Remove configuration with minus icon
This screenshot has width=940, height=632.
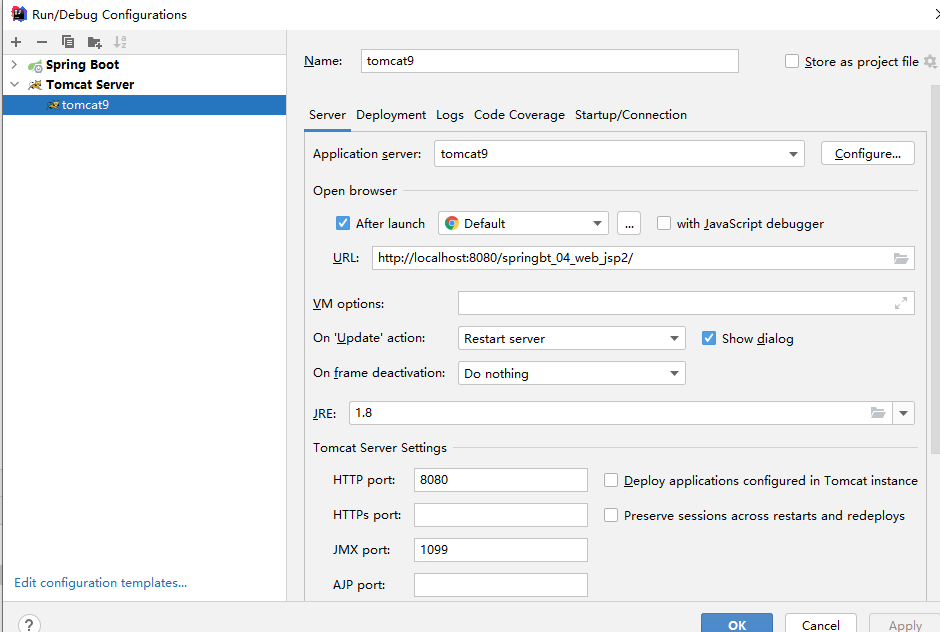41,42
